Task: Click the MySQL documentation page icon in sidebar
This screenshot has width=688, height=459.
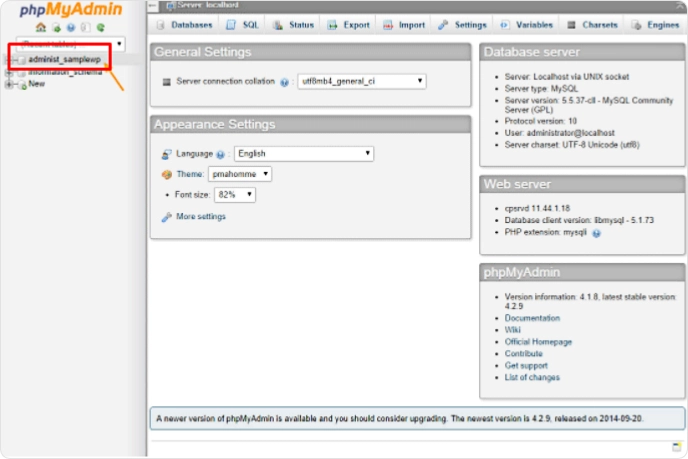Action: pos(86,28)
